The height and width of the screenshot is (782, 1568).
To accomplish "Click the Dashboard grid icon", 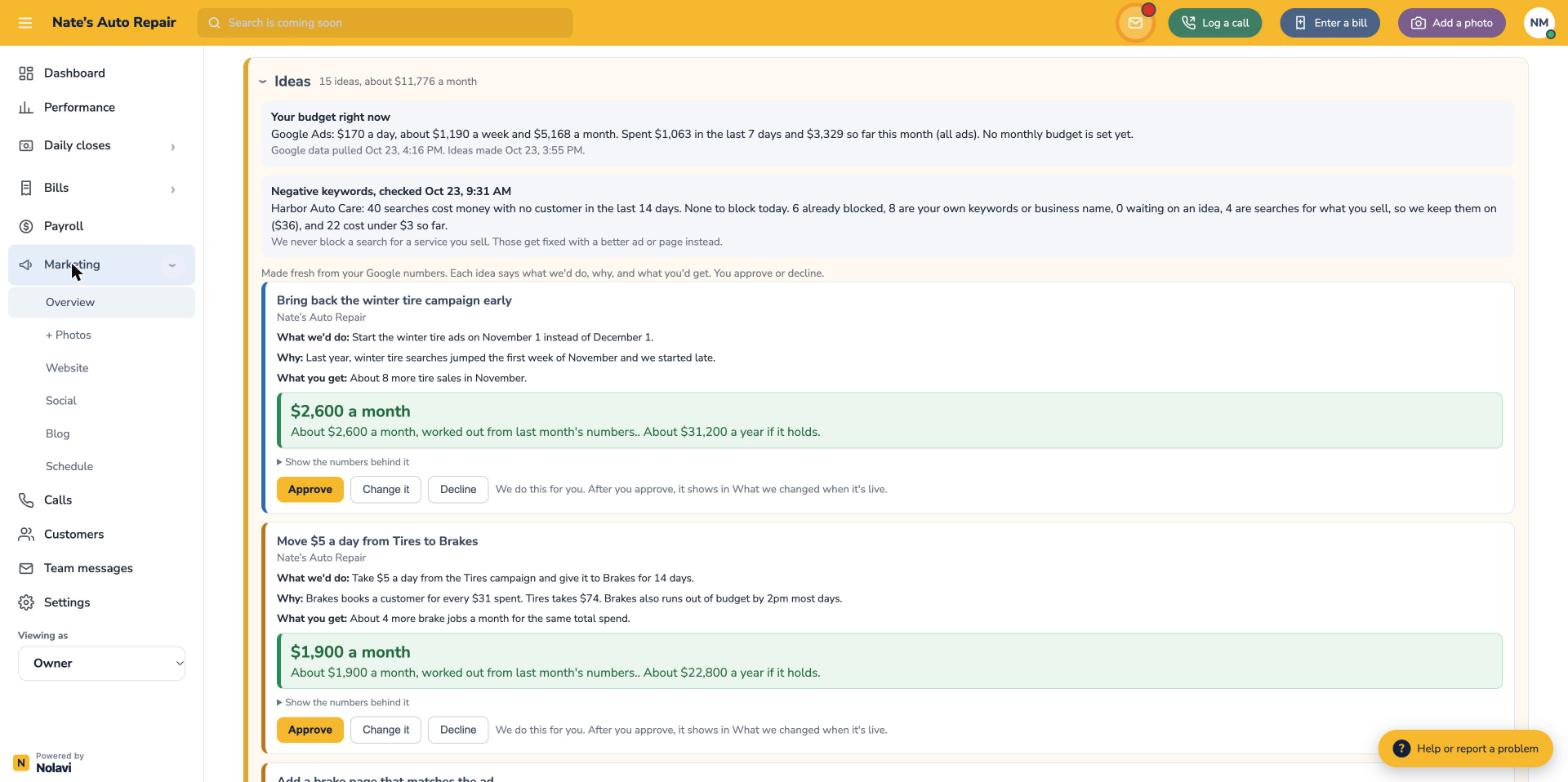I will [x=26, y=73].
